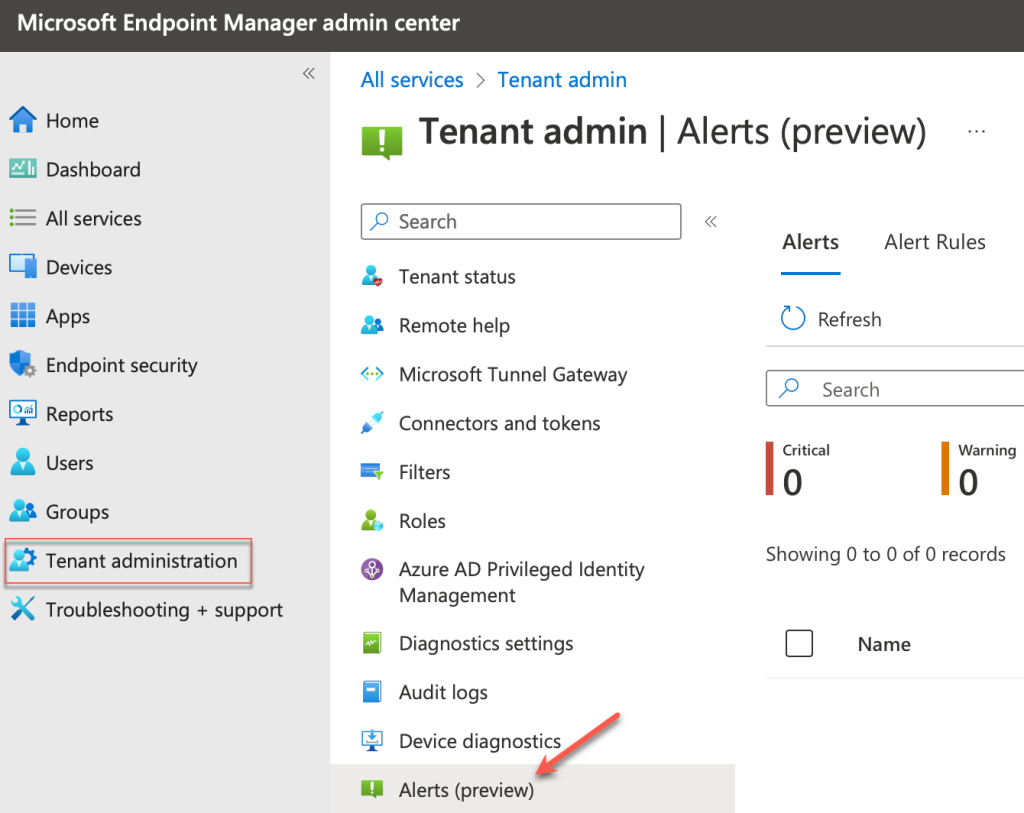Click the Groups people icon
Screen dimensions: 1024x813
(23, 511)
